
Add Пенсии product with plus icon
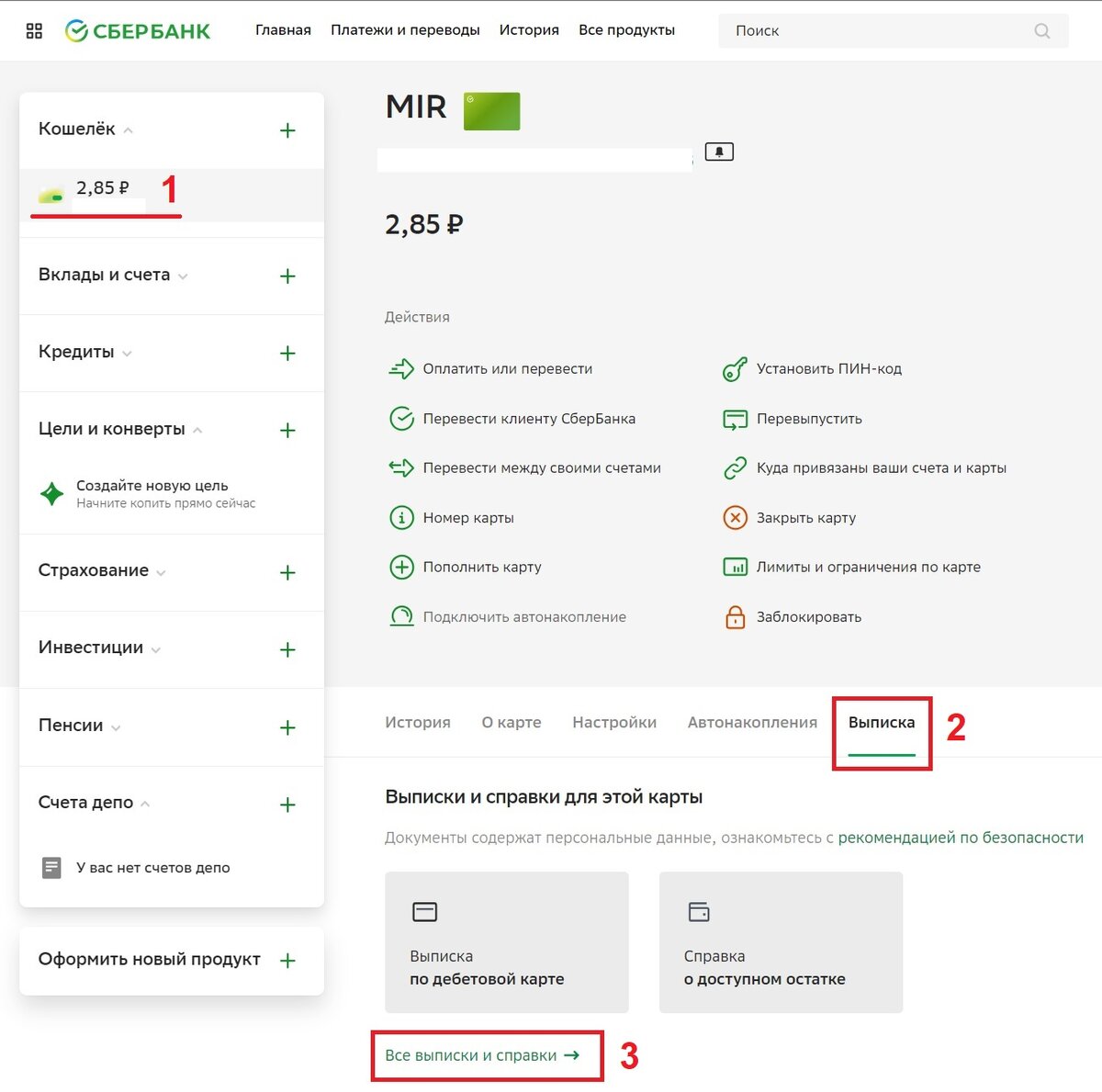pos(287,728)
